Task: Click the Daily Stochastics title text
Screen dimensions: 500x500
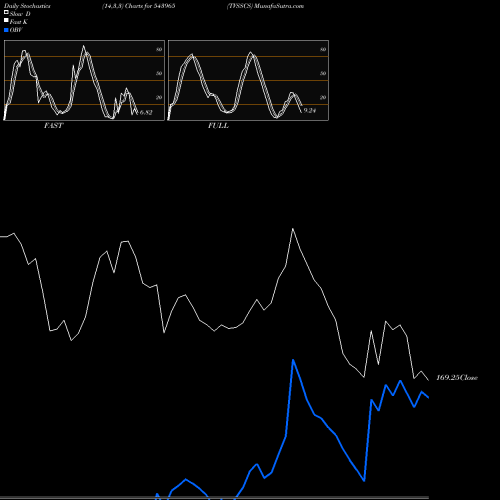Action: (x=27, y=6)
